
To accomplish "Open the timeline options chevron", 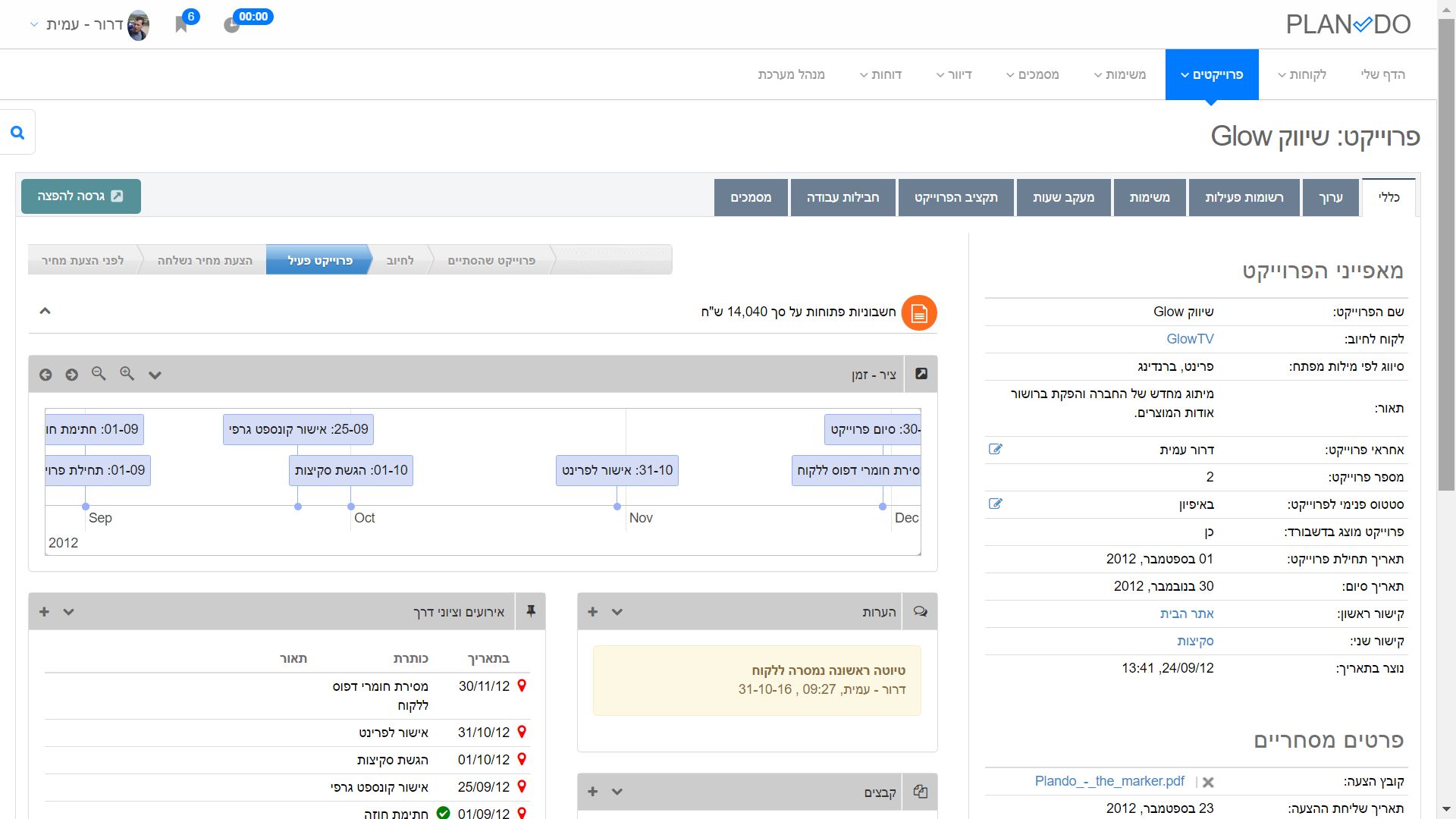I will click(155, 375).
